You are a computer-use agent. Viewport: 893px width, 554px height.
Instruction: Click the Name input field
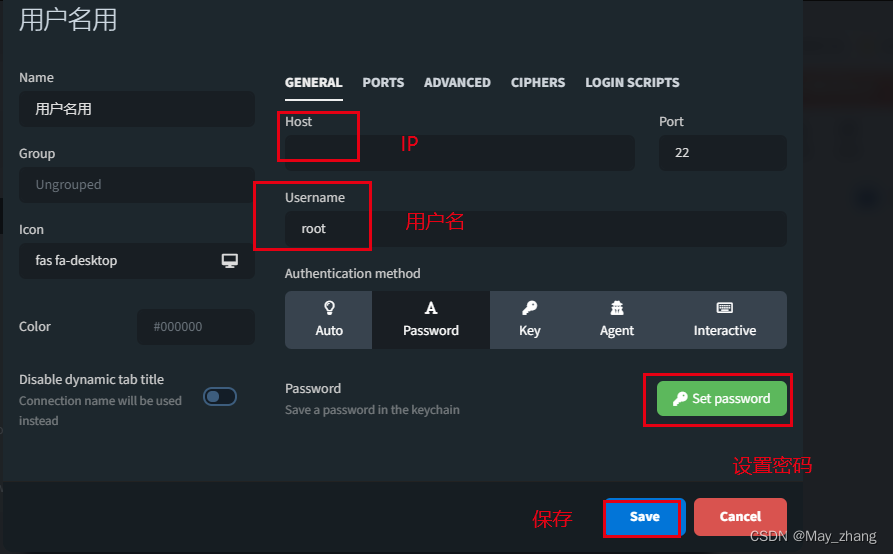[137, 109]
